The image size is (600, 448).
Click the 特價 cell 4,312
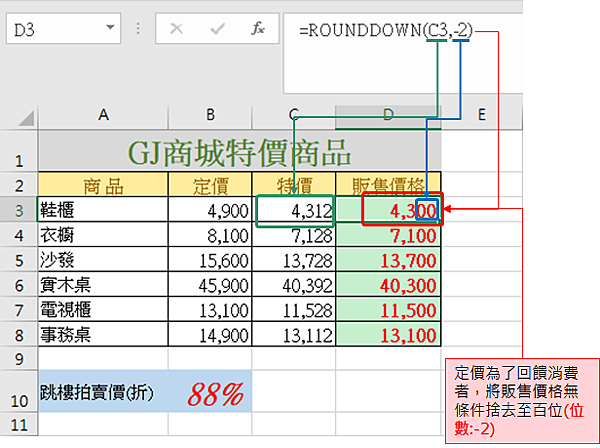(293, 209)
